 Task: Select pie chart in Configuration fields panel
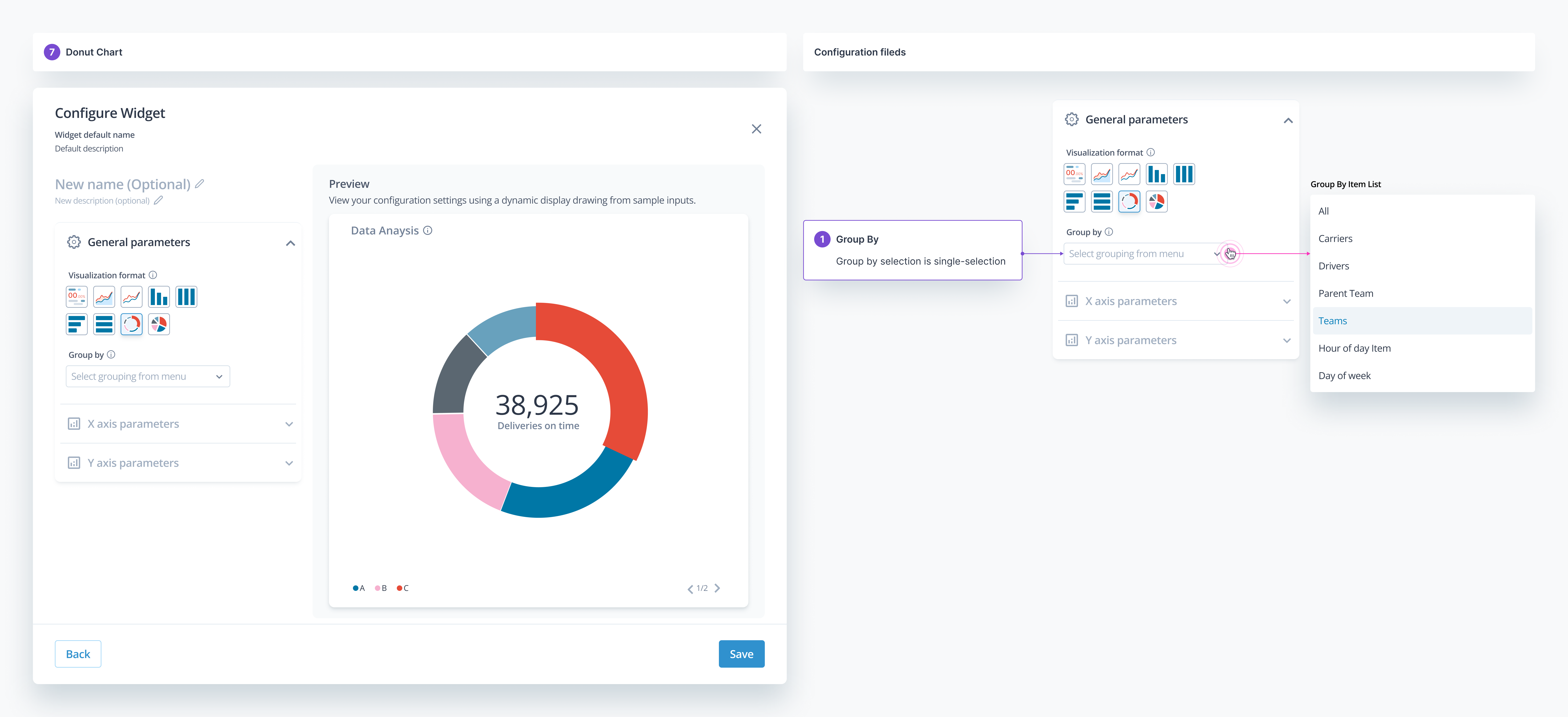1157,202
